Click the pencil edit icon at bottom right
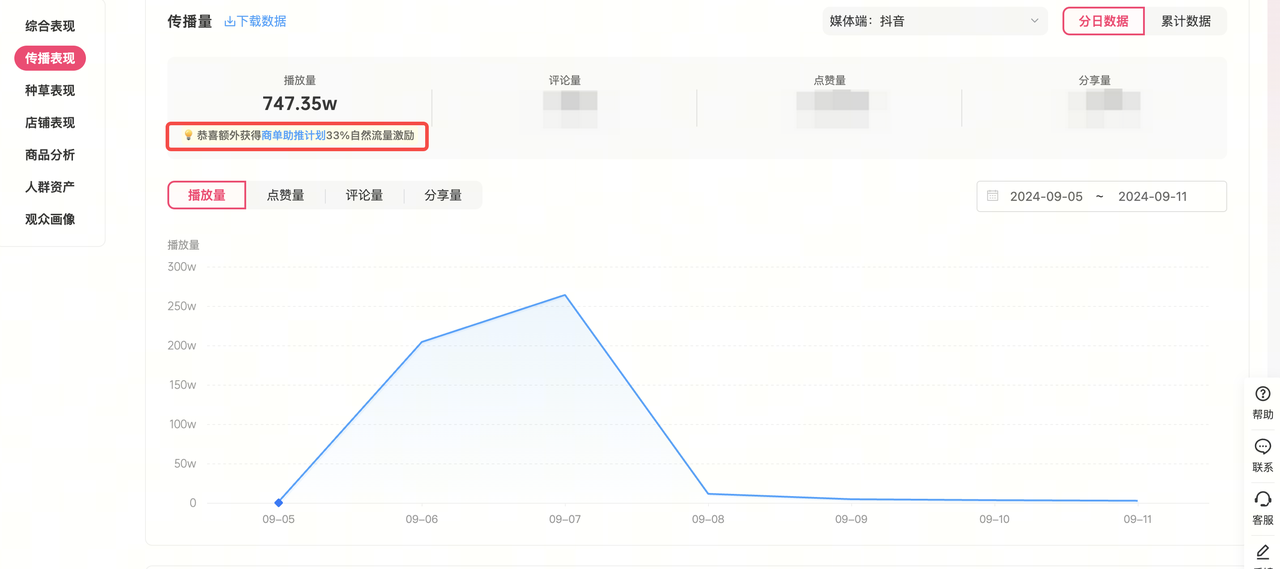The width and height of the screenshot is (1280, 569). 1262,552
